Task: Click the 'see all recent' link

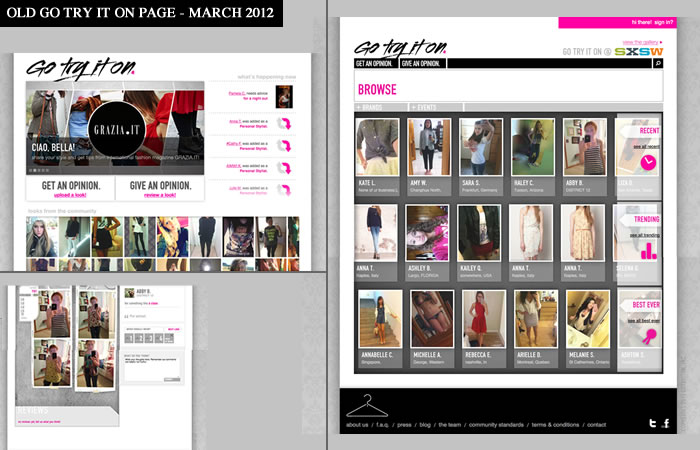Action: [x=646, y=147]
